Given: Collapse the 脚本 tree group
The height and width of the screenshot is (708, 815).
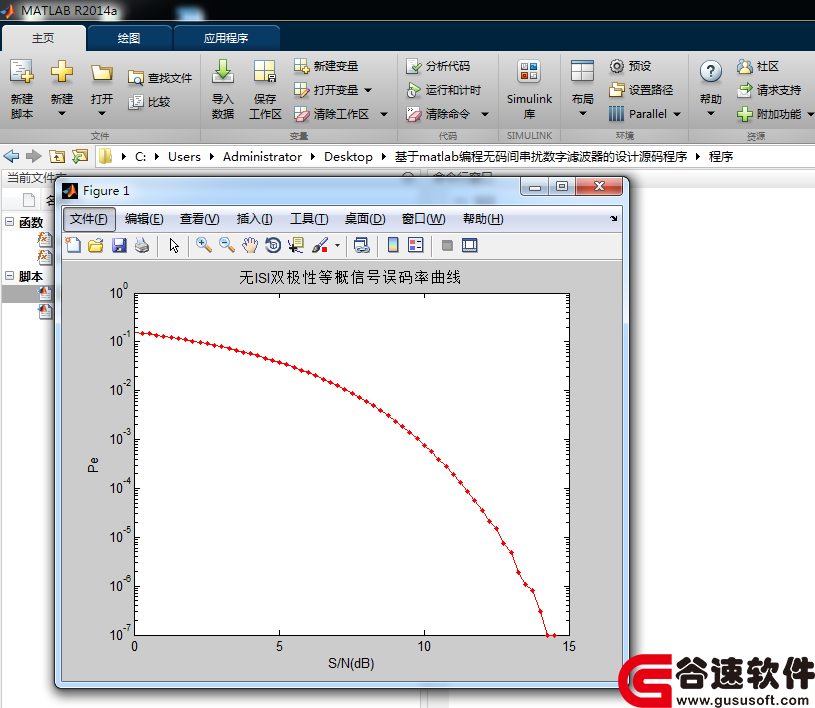Looking at the screenshot, I should (x=9, y=276).
